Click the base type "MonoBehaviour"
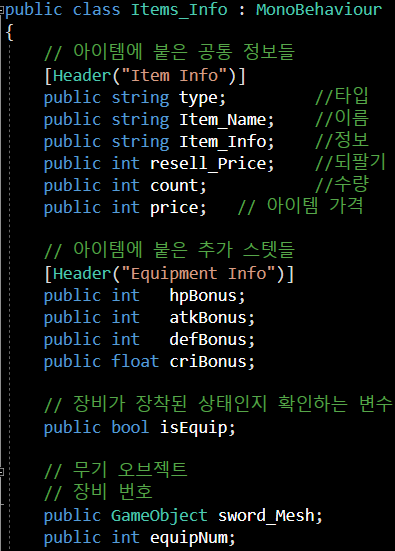The width and height of the screenshot is (395, 551). 319,9
